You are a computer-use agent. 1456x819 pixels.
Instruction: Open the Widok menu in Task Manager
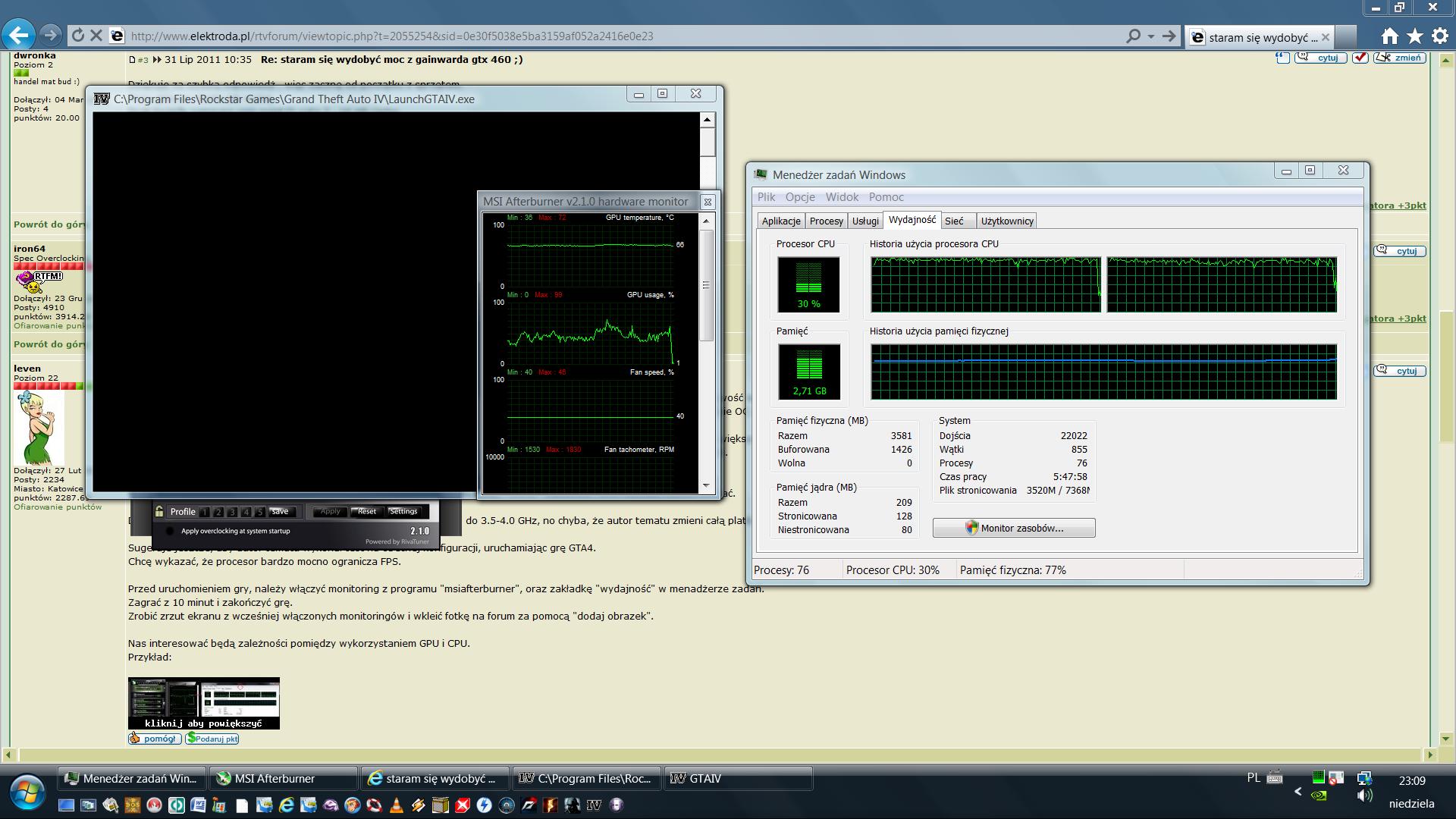click(841, 197)
